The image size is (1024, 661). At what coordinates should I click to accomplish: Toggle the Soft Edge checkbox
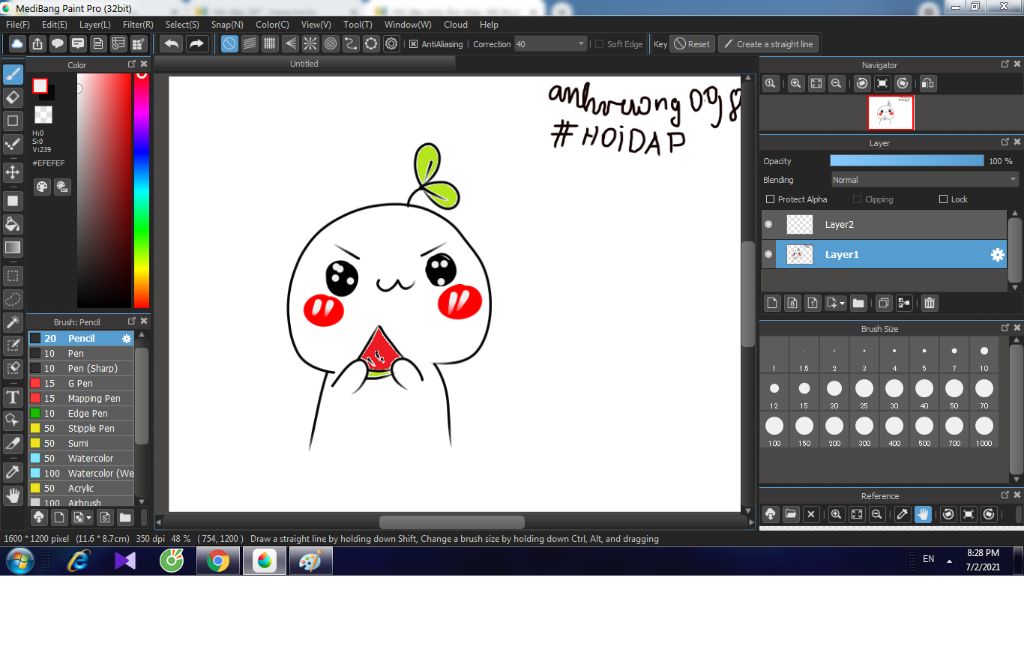(600, 44)
